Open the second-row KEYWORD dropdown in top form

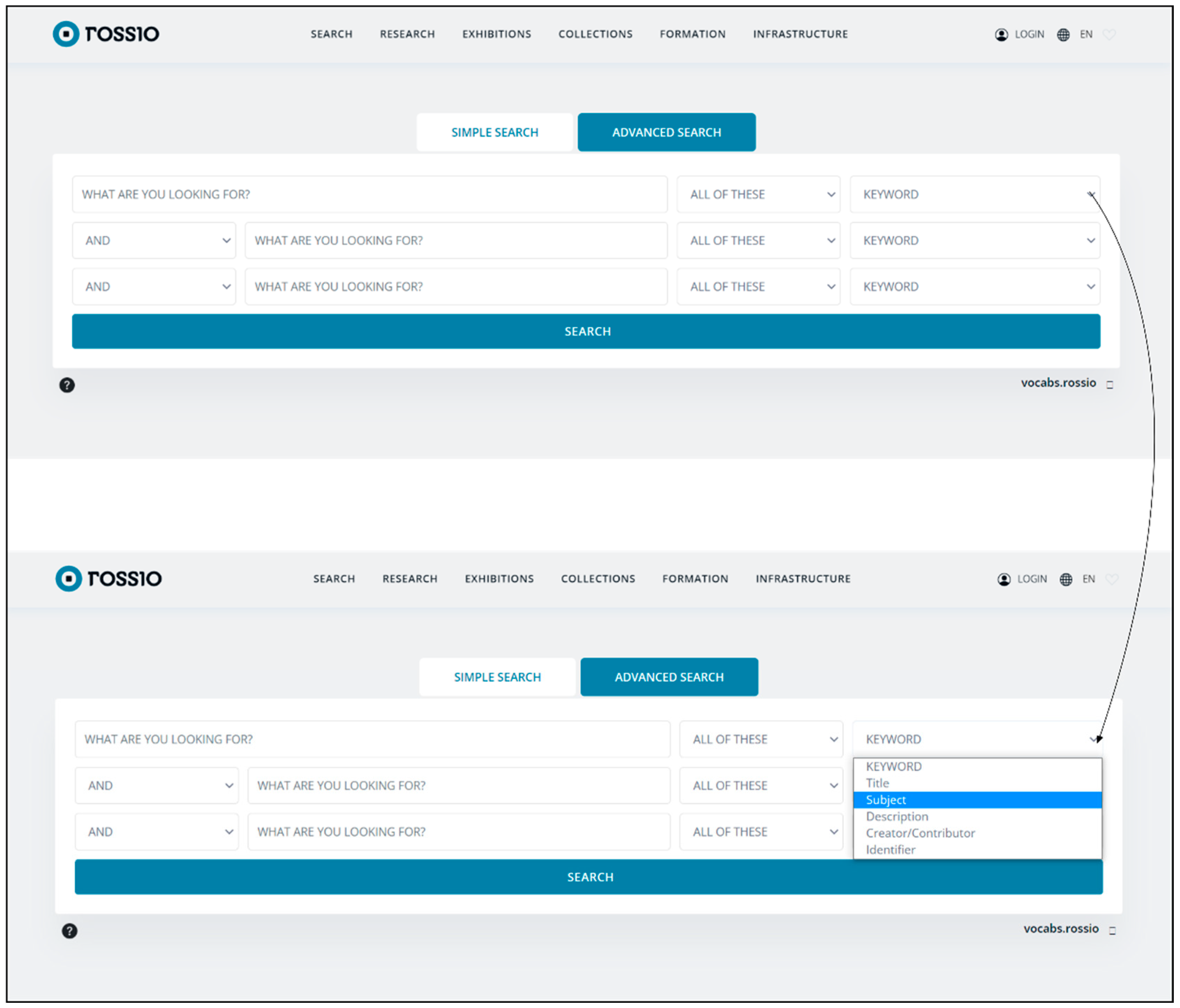pyautogui.click(x=974, y=241)
